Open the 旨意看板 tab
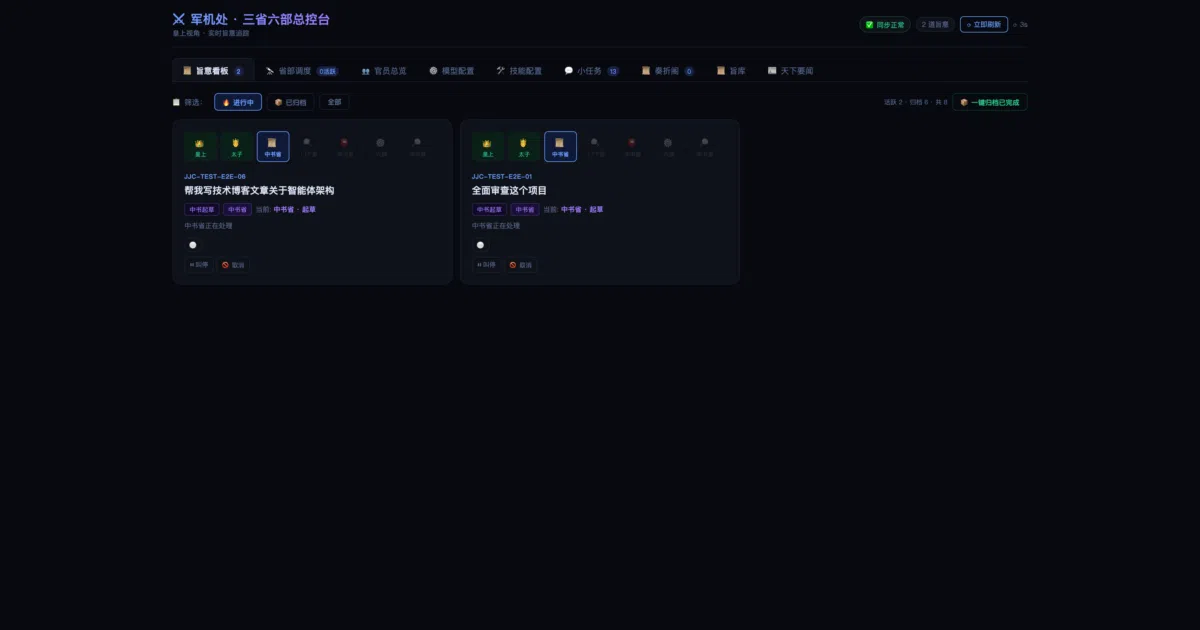Screen dimensions: 1200x630 (213, 71)
